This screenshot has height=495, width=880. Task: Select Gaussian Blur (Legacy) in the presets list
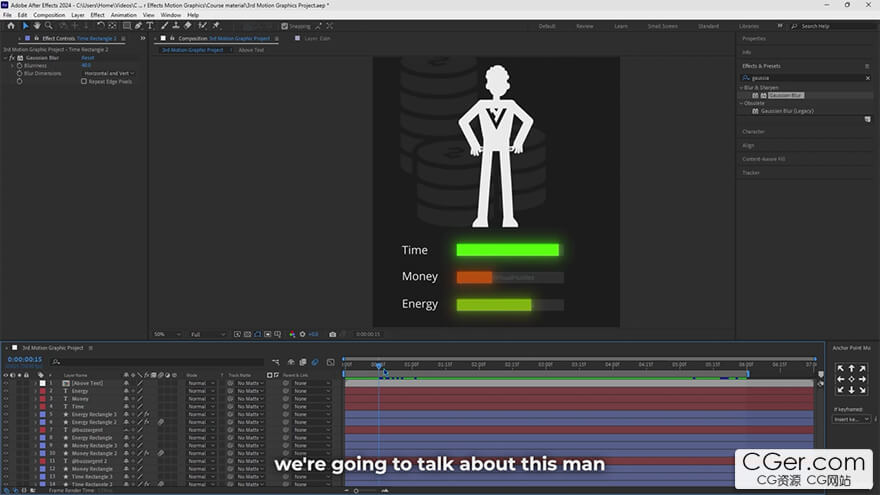[785, 111]
